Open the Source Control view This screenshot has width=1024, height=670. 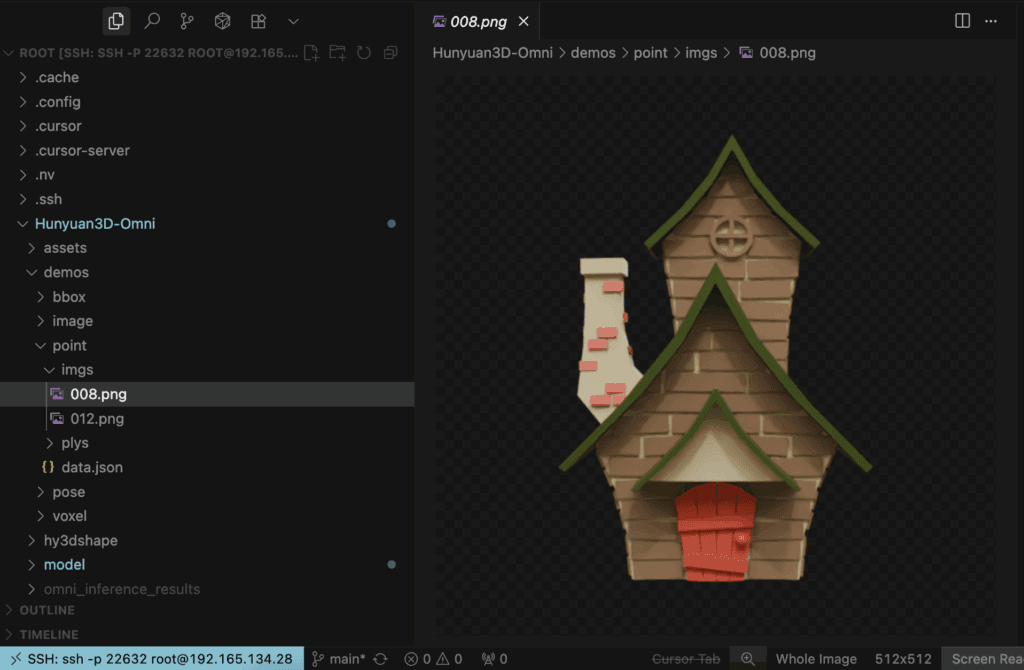[187, 21]
